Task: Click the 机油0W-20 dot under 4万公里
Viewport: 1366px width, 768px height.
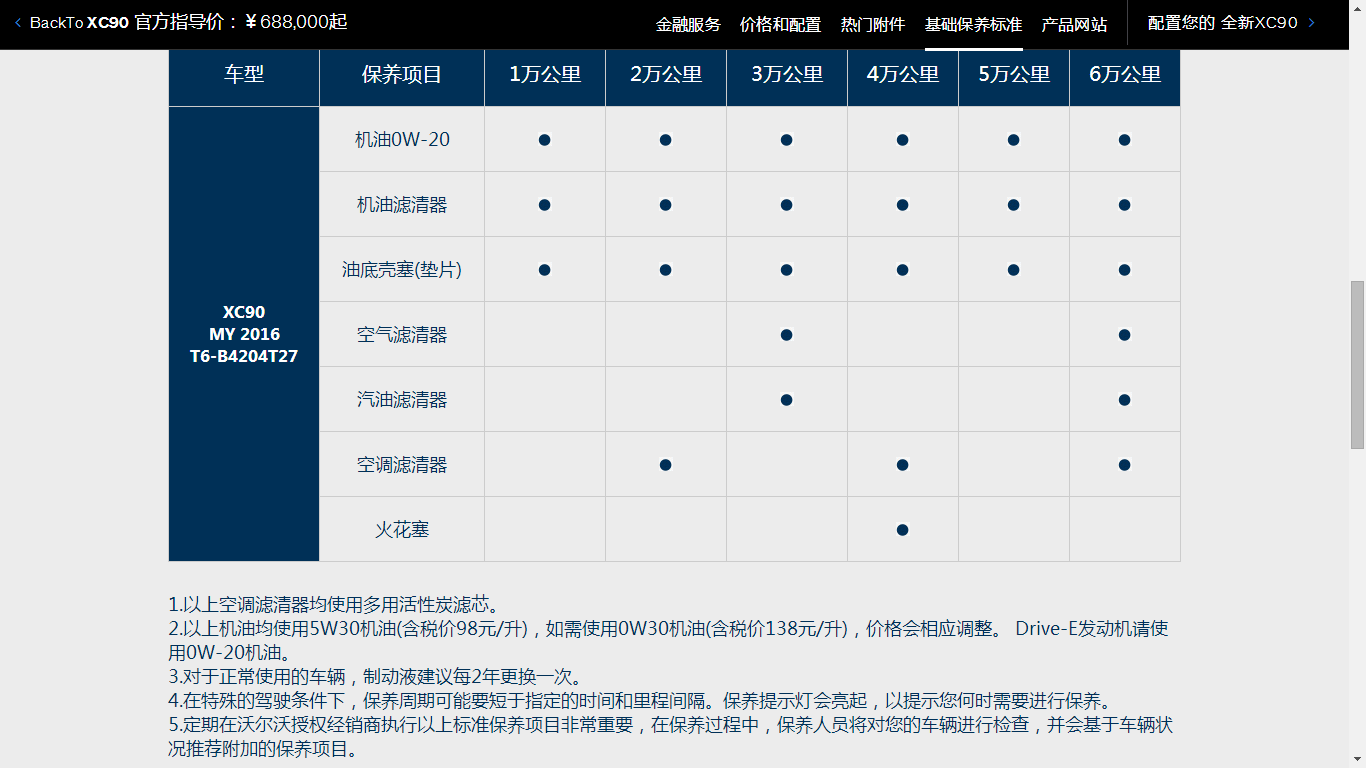Action: point(902,140)
